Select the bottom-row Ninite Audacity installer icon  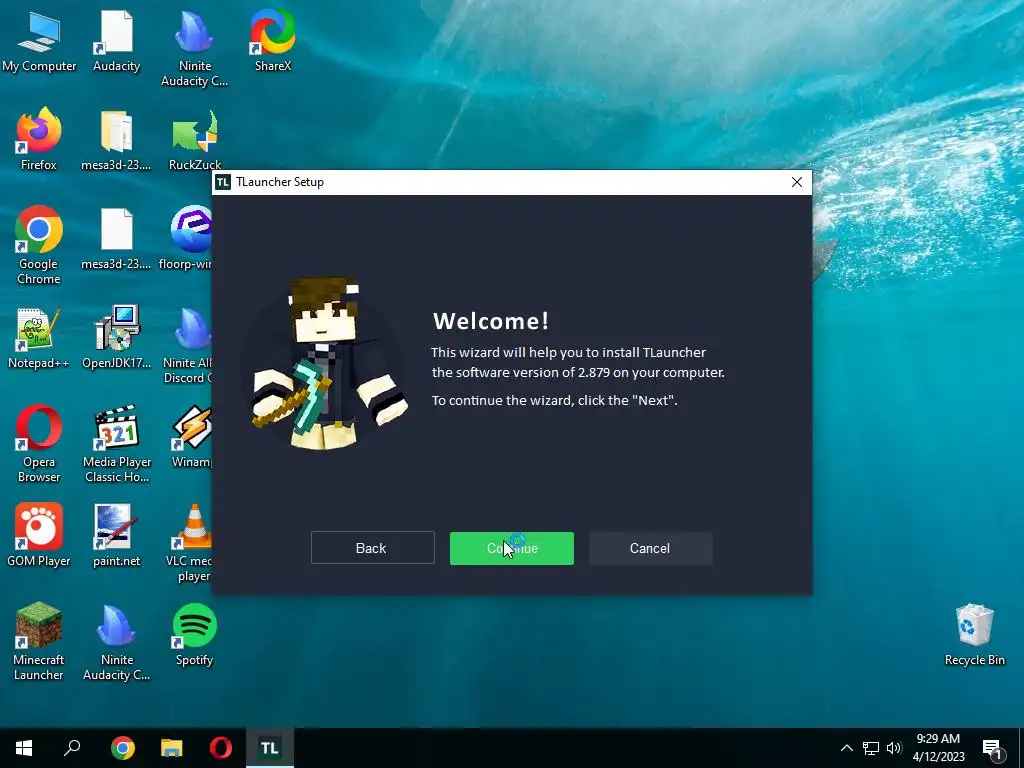(x=117, y=642)
